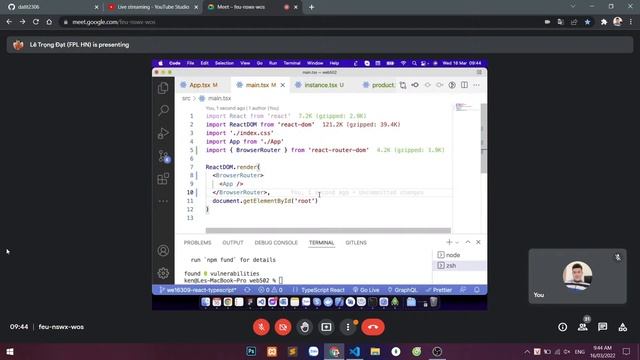Close the terminal panel
640x360 pixels.
click(x=478, y=242)
